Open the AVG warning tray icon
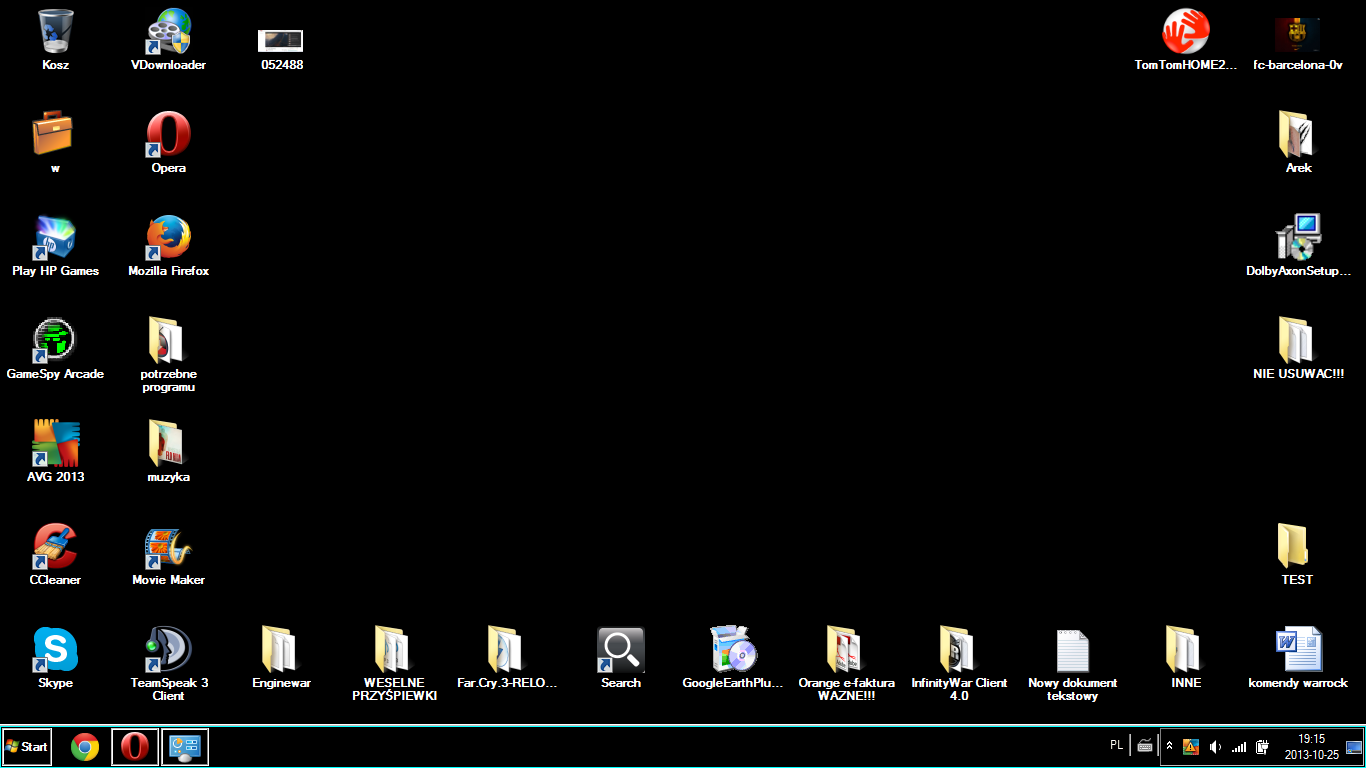The image size is (1366, 768). (x=1191, y=746)
